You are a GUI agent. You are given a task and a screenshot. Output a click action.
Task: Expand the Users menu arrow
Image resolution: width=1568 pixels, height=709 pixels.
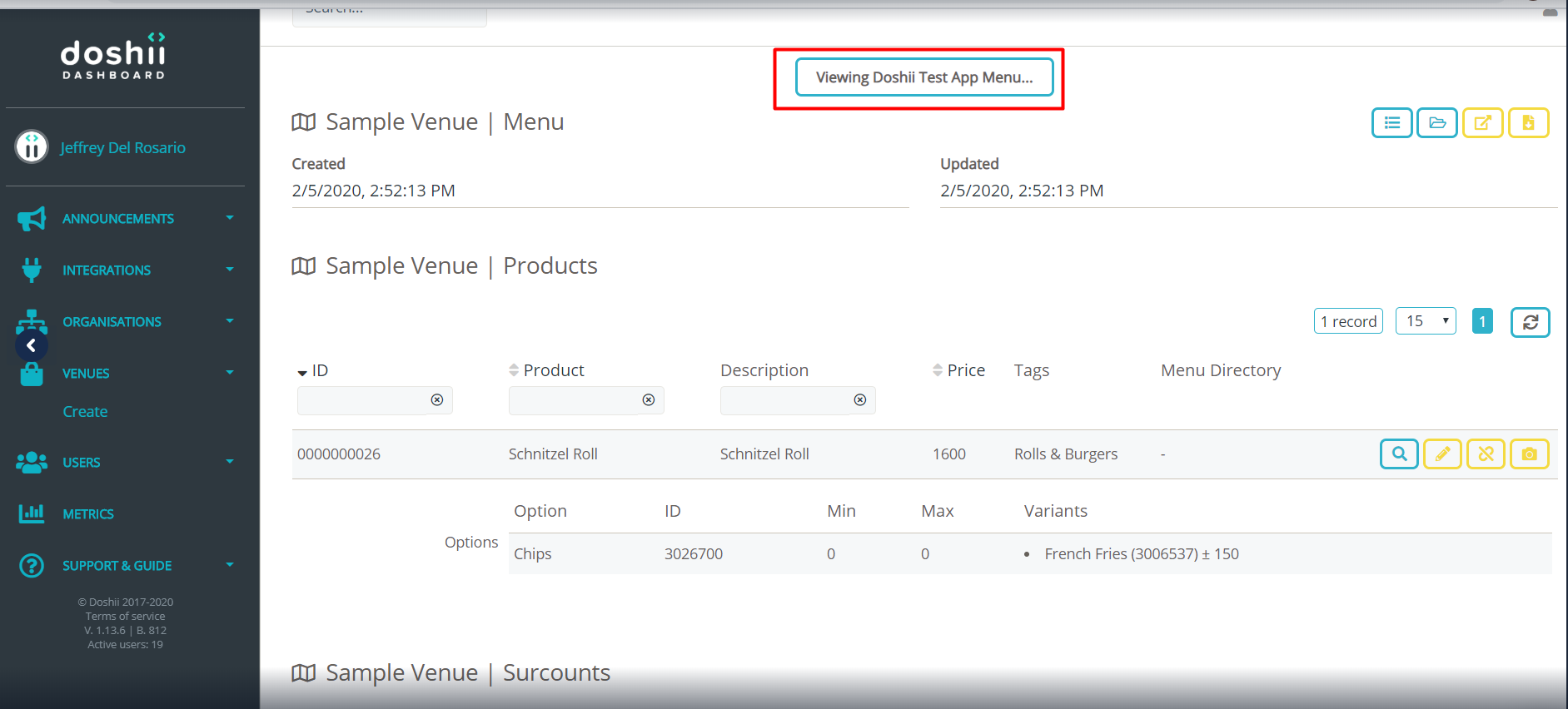(x=230, y=462)
